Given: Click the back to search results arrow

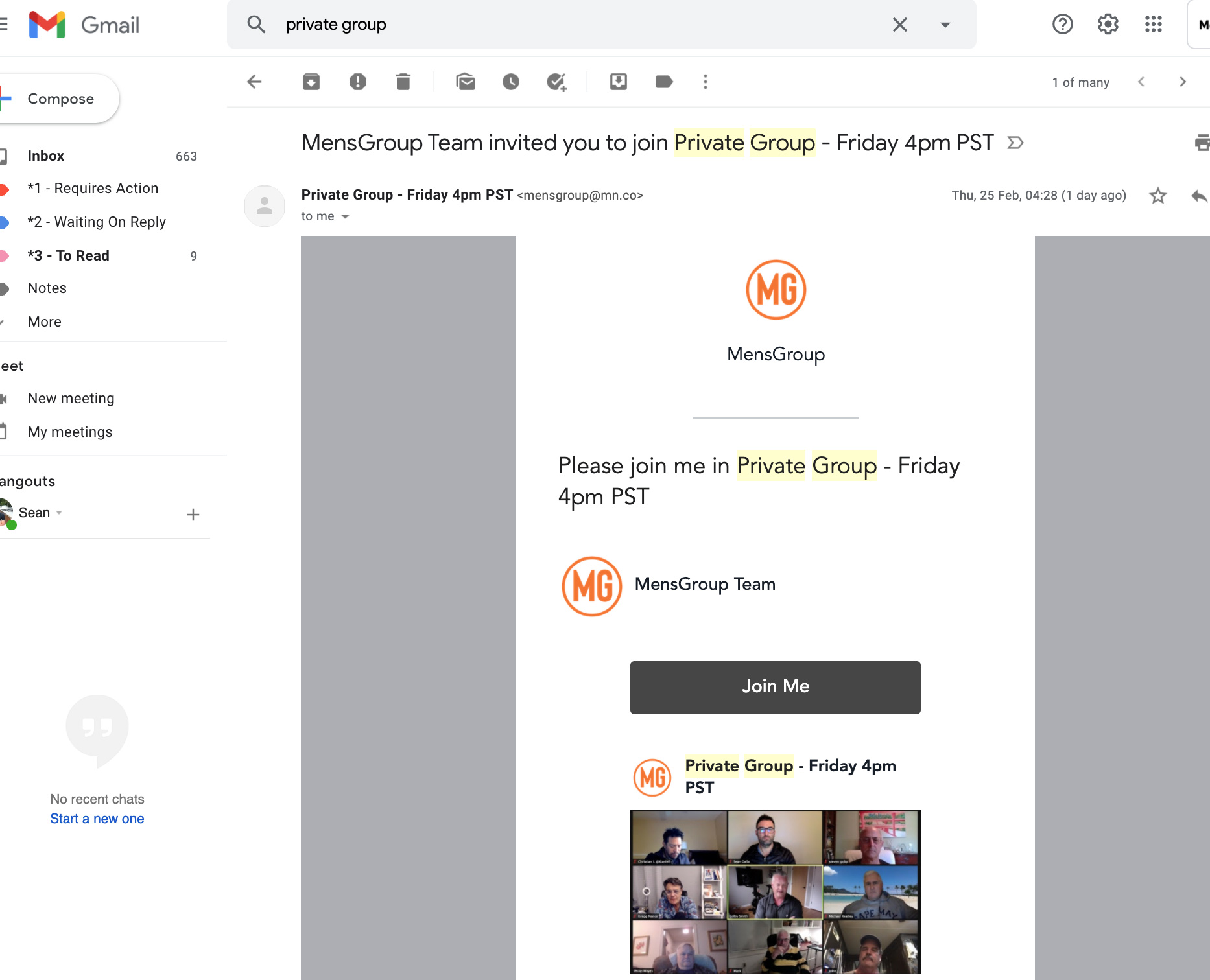Looking at the screenshot, I should coord(255,82).
